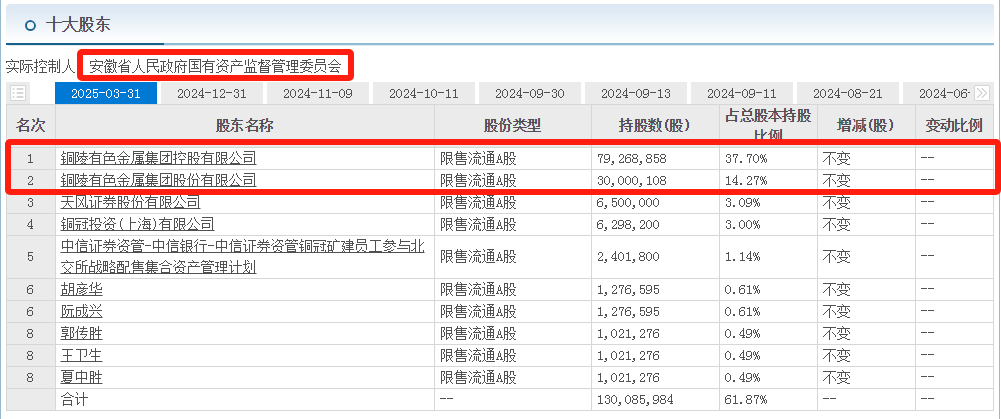Click the 天风证券股份有限公司 link
The width and height of the screenshot is (1001, 419).
point(130,202)
